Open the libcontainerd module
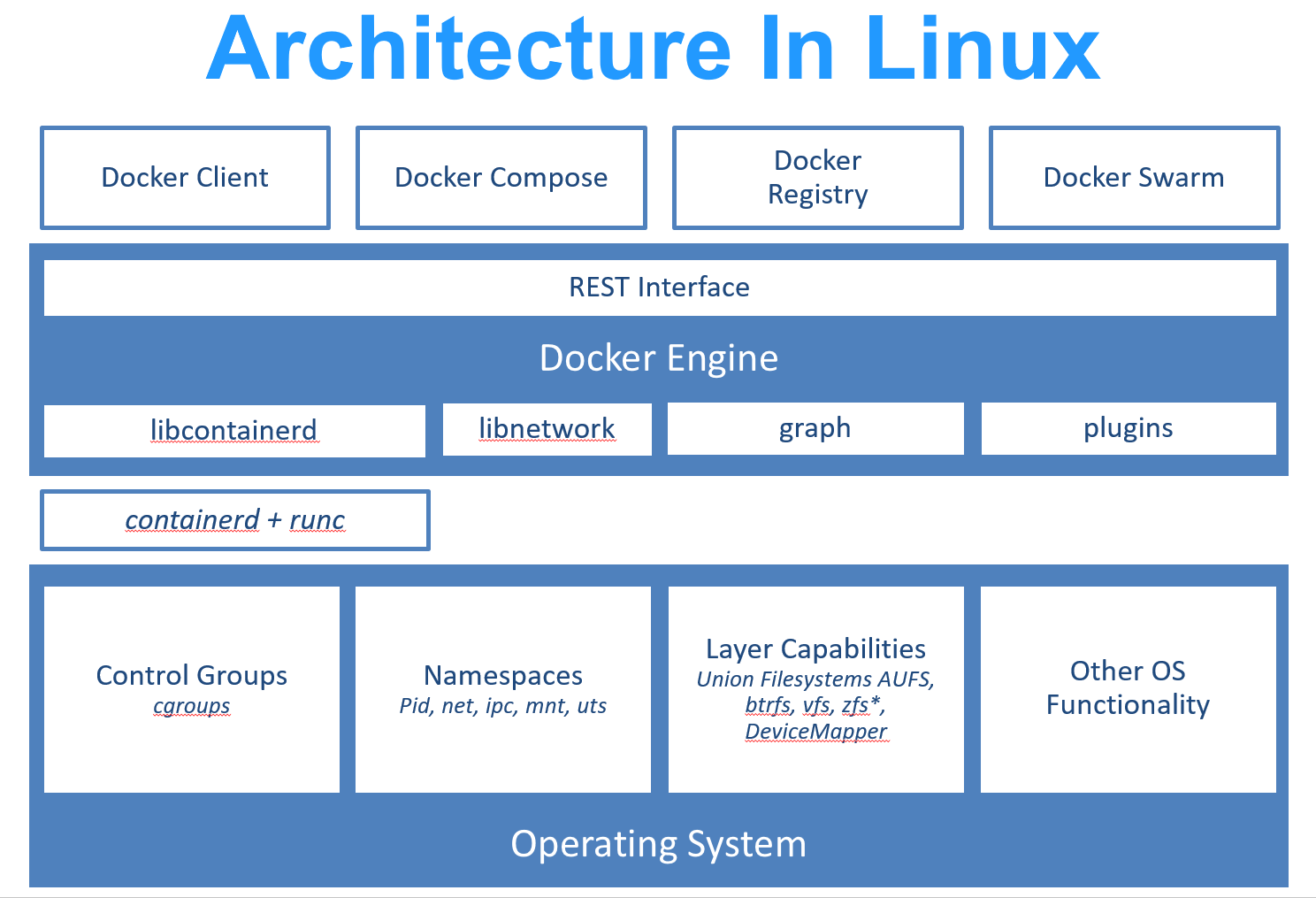 tap(233, 430)
